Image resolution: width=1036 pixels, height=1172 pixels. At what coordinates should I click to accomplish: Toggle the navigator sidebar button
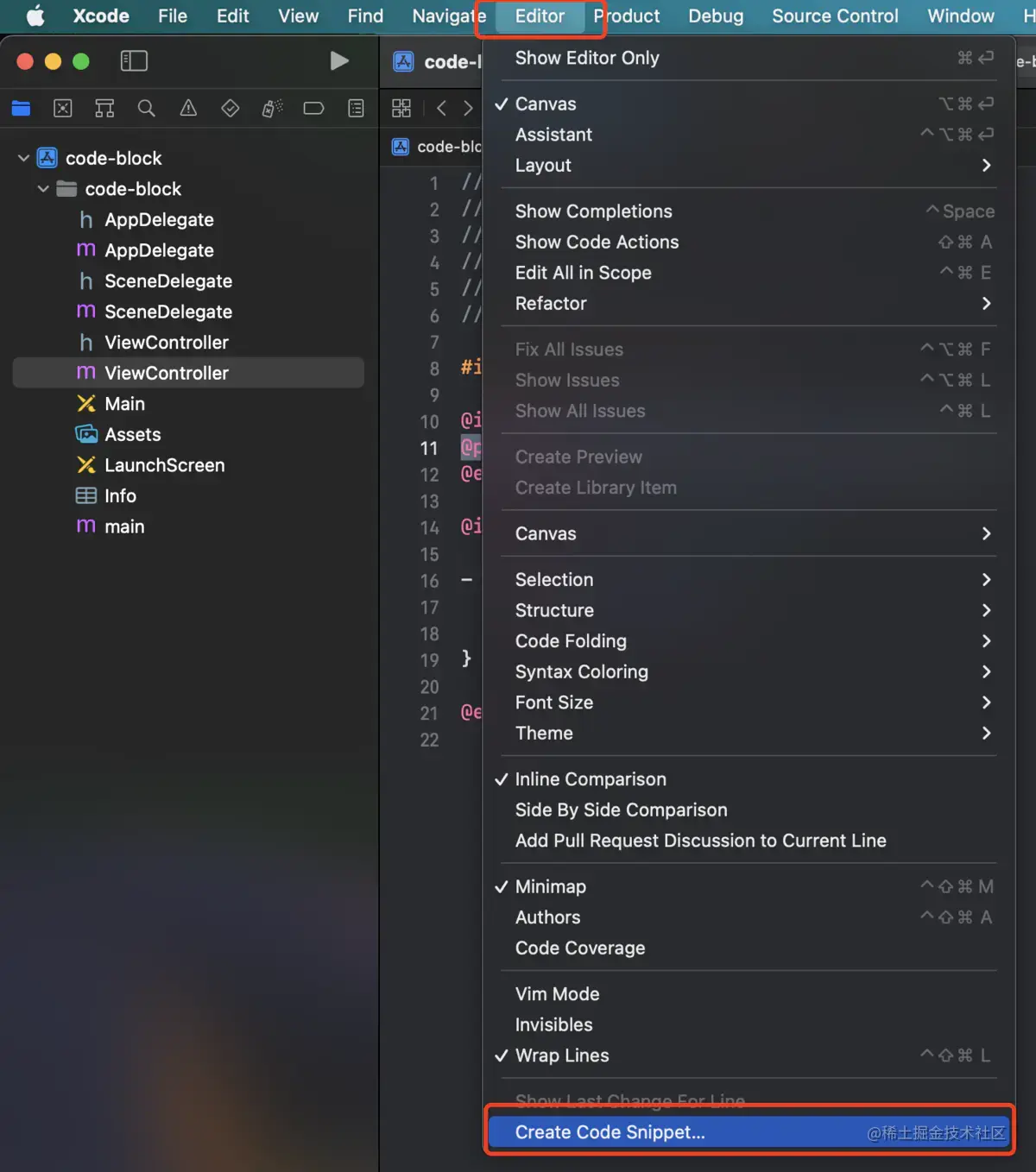click(134, 60)
